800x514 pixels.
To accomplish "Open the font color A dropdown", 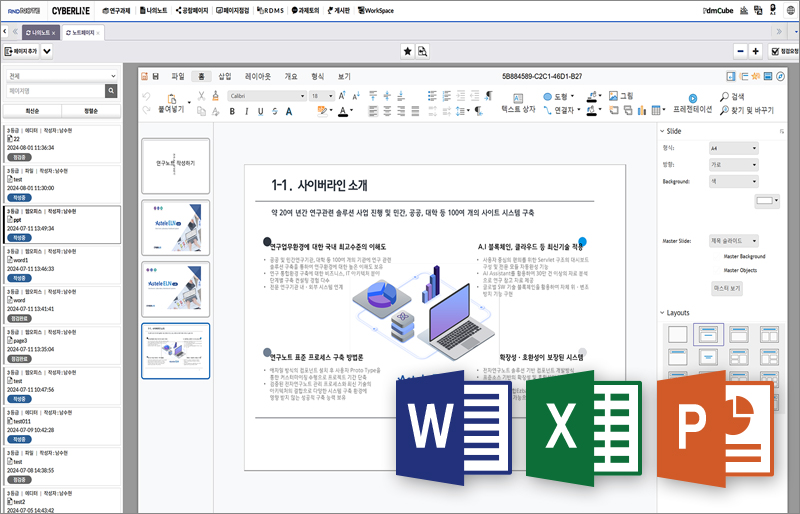I will (x=351, y=110).
